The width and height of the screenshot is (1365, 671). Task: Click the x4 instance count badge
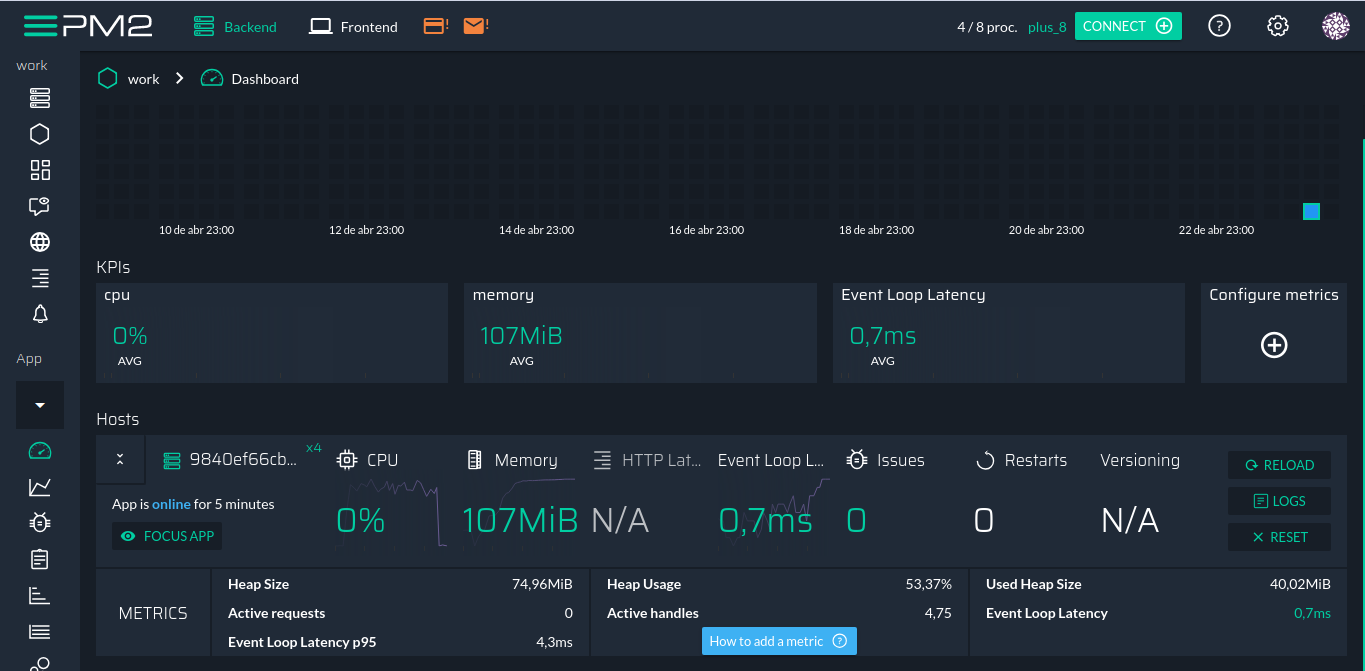(313, 448)
